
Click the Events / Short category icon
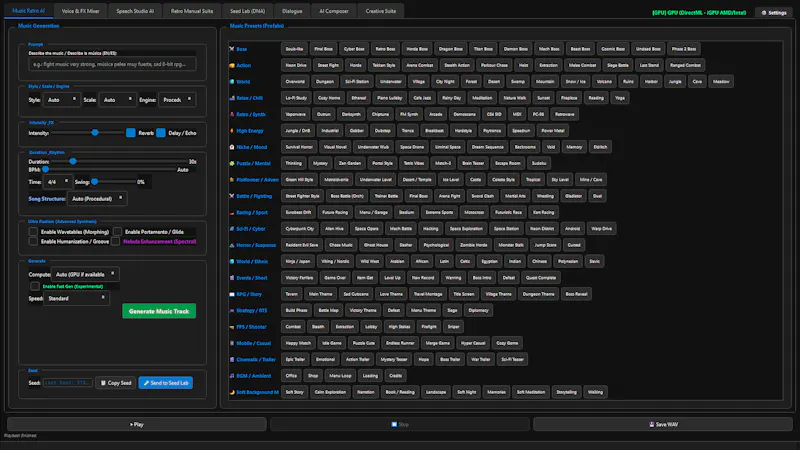[x=232, y=278]
